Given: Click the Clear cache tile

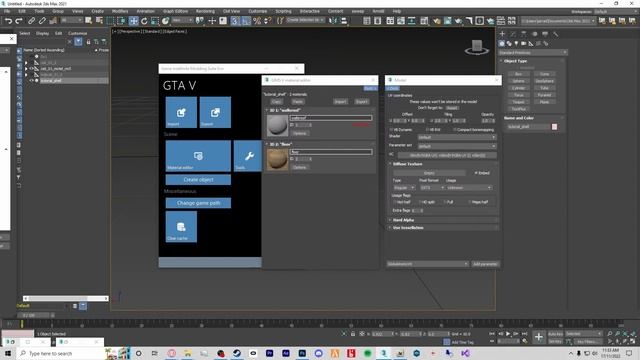Looking at the screenshot, I should tap(181, 227).
